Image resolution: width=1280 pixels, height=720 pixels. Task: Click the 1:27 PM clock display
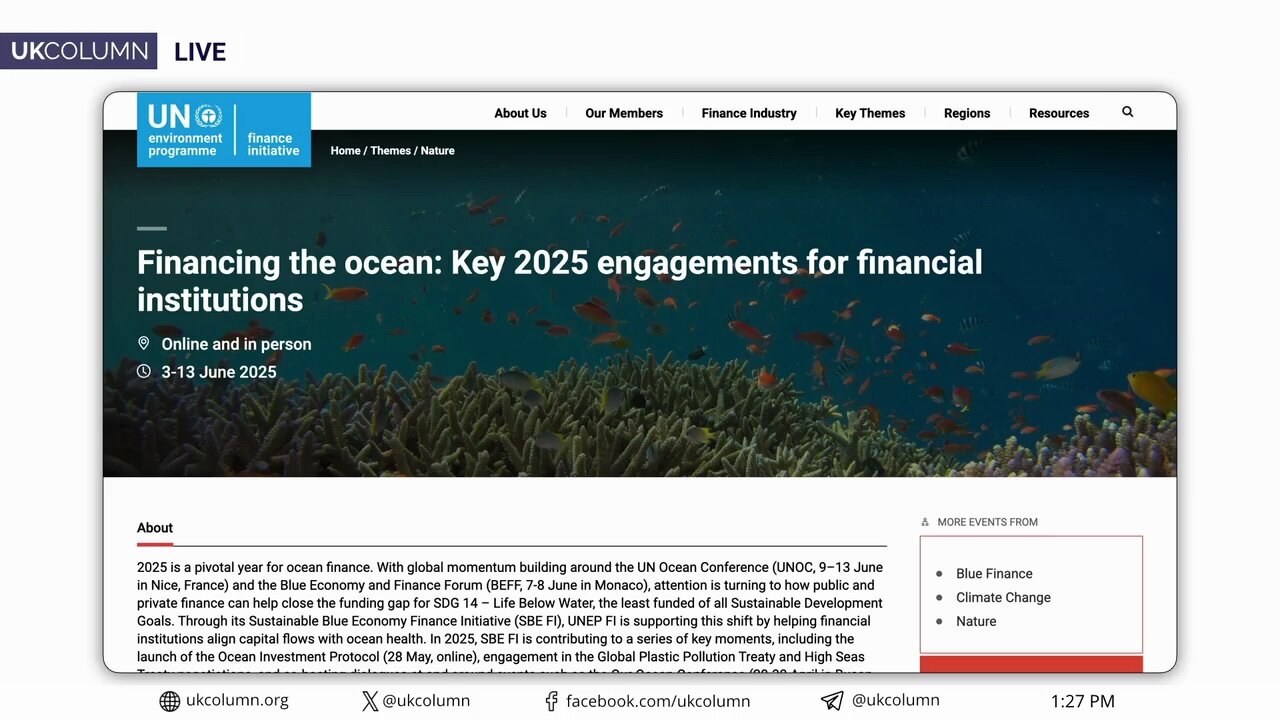(x=1083, y=701)
